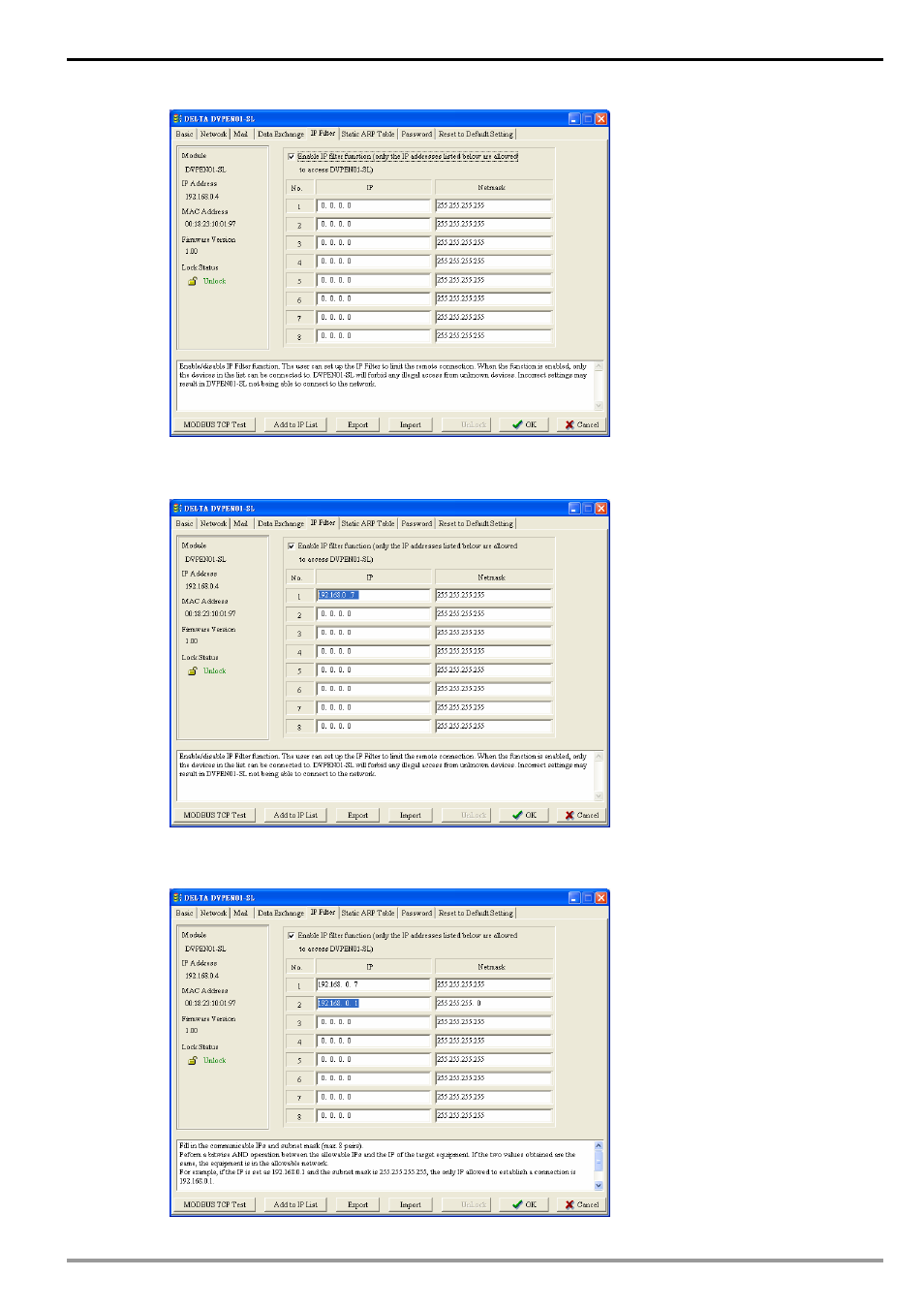The height and width of the screenshot is (1308, 924).
Task: Click row 4 IP field in the top dialog
Action: [373, 262]
